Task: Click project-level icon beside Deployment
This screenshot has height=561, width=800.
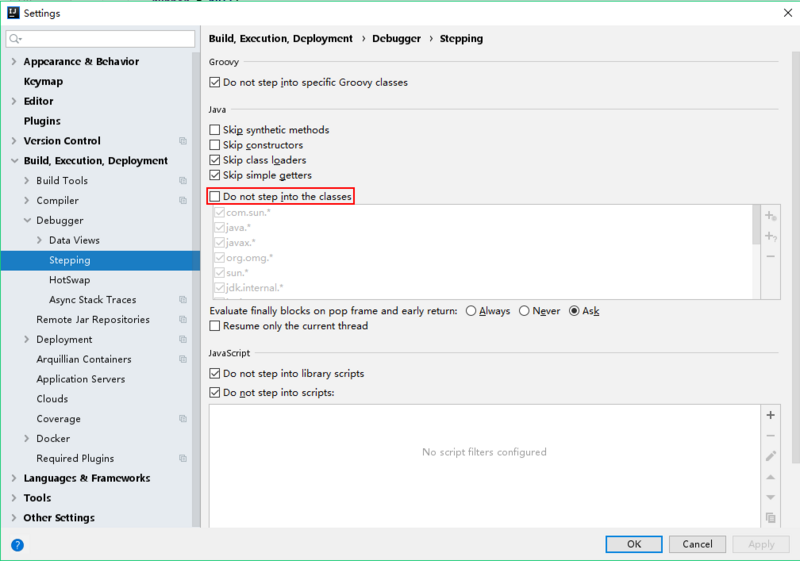Action: 183,340
